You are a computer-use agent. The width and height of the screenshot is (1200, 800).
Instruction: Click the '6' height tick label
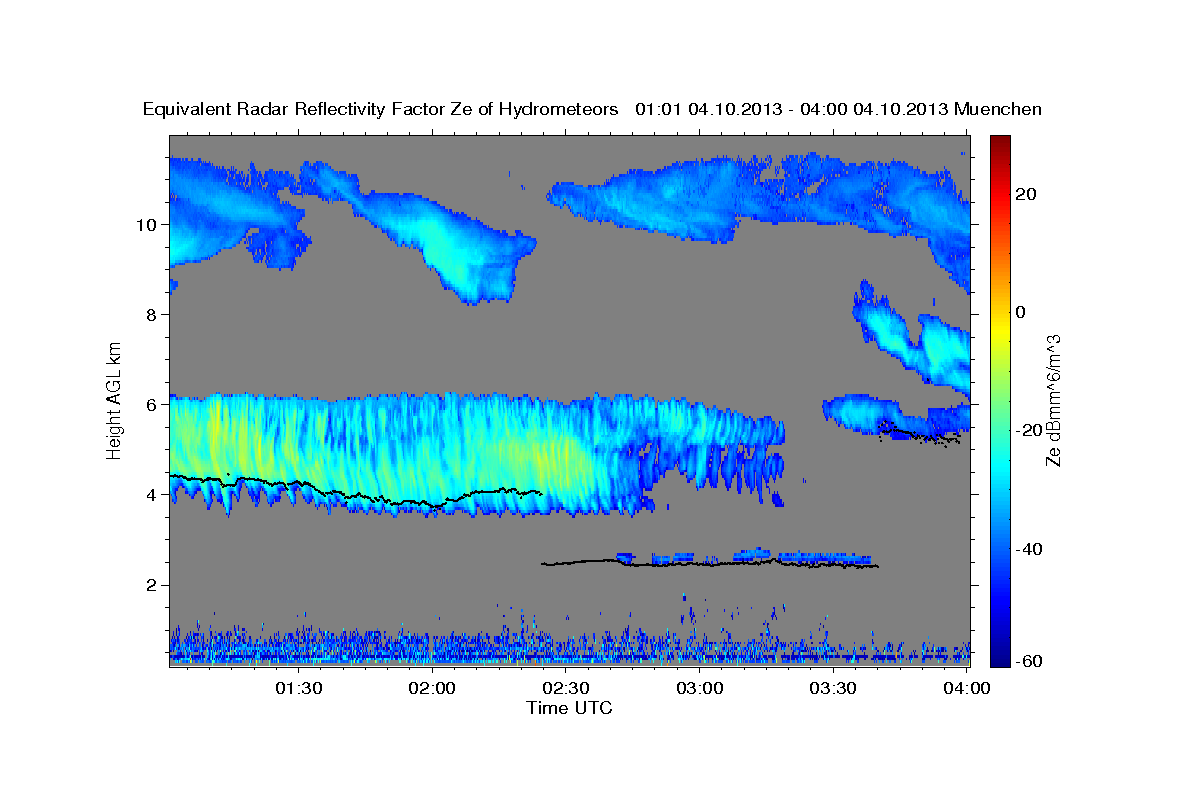coord(151,404)
